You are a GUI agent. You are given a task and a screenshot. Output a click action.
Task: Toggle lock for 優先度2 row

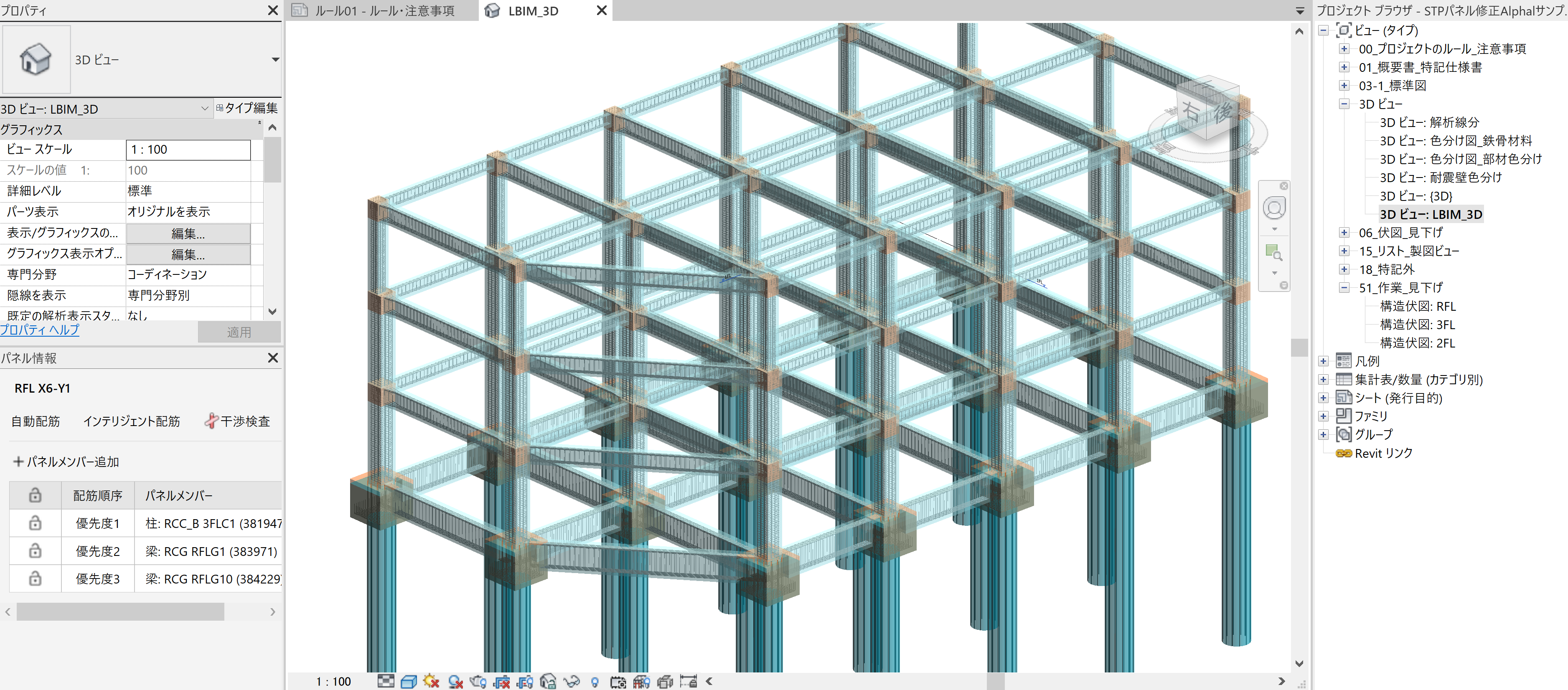(36, 551)
